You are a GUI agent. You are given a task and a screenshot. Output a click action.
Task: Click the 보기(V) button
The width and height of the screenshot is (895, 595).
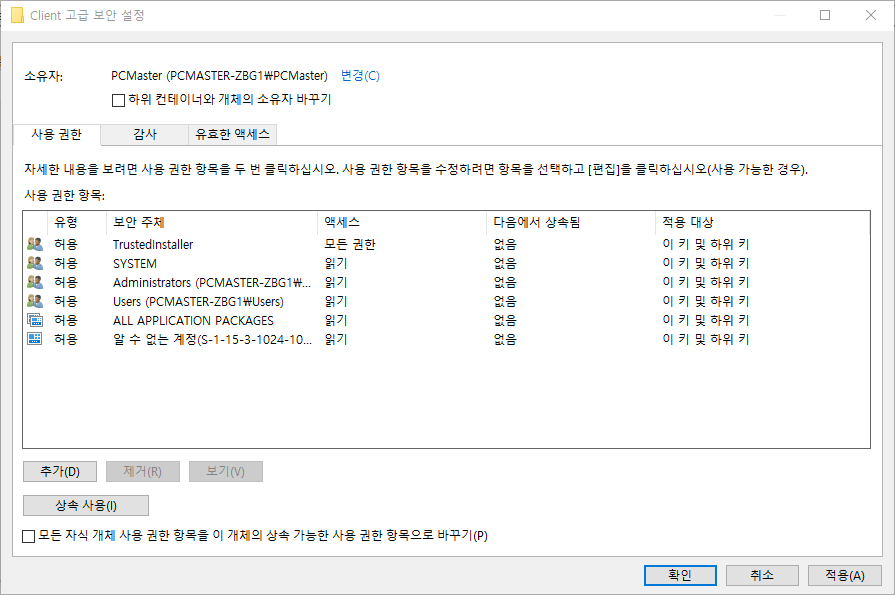(225, 472)
